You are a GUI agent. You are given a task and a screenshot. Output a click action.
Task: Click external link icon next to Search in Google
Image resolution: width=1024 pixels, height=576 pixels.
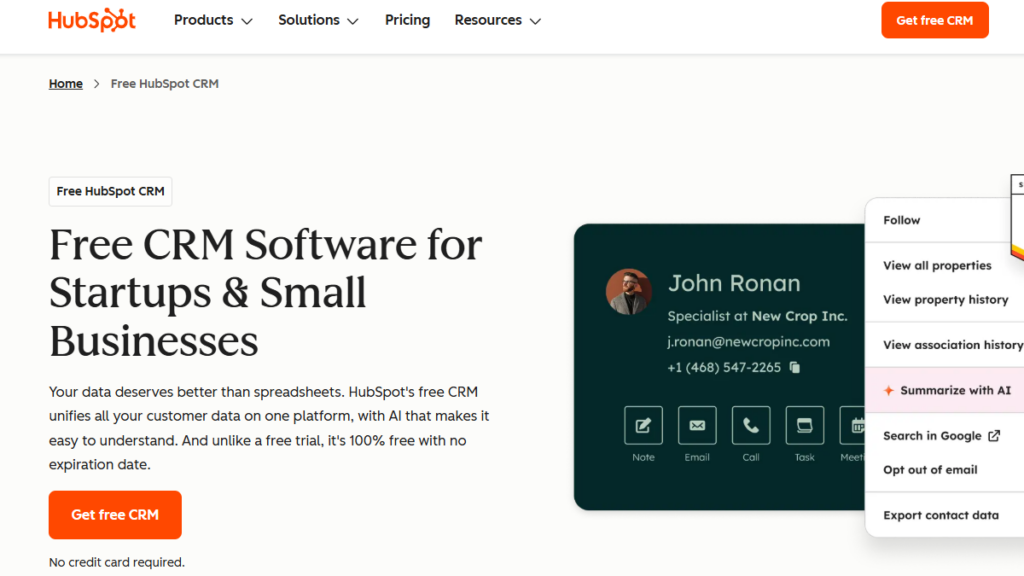coord(994,436)
